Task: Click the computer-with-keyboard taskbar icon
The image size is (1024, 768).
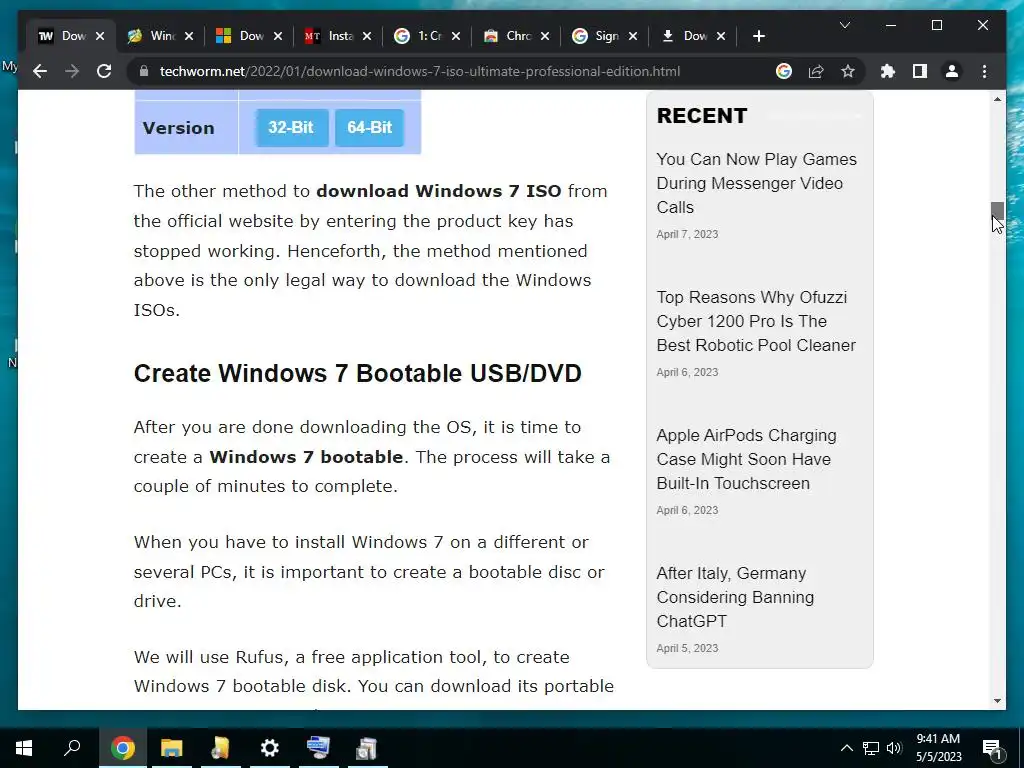Action: [318, 748]
